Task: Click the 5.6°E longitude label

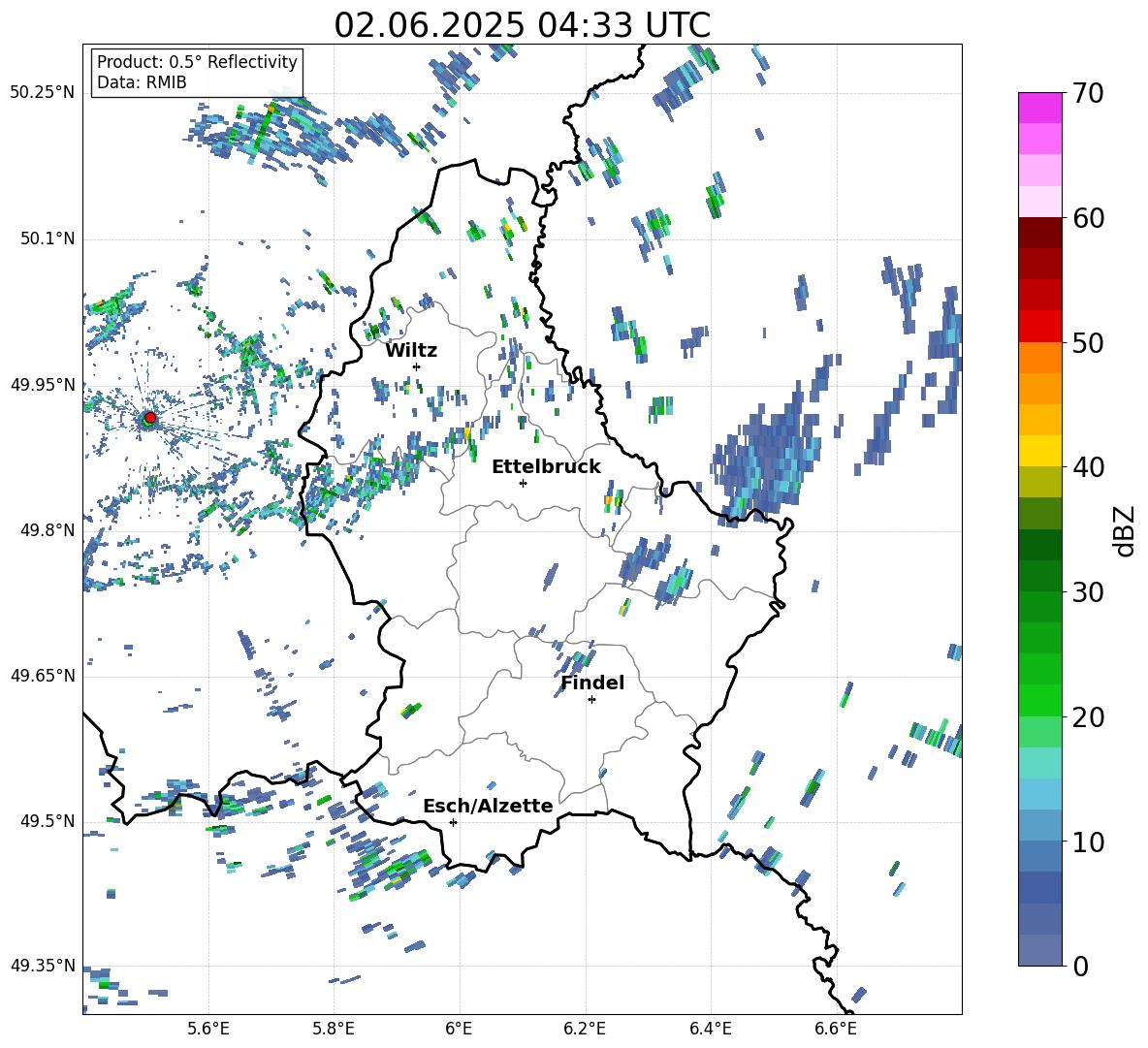Action: coord(208,1030)
